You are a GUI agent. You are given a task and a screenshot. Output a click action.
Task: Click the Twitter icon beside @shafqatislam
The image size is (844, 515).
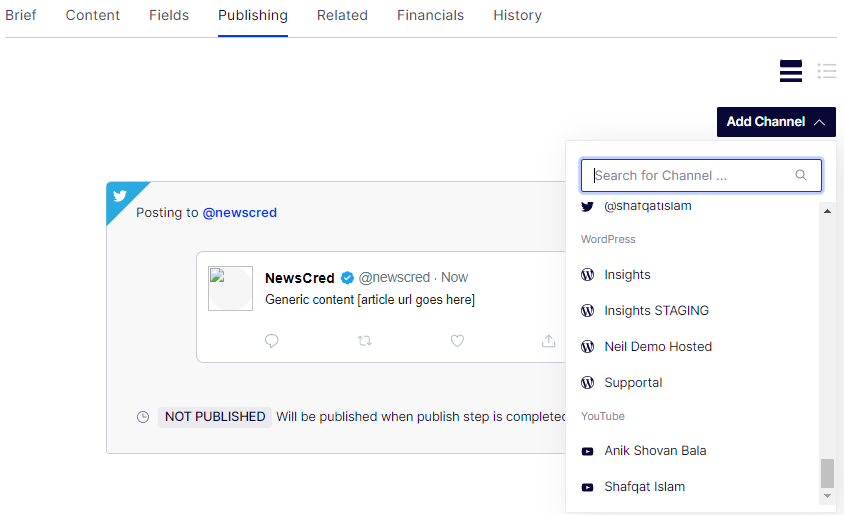click(x=587, y=206)
